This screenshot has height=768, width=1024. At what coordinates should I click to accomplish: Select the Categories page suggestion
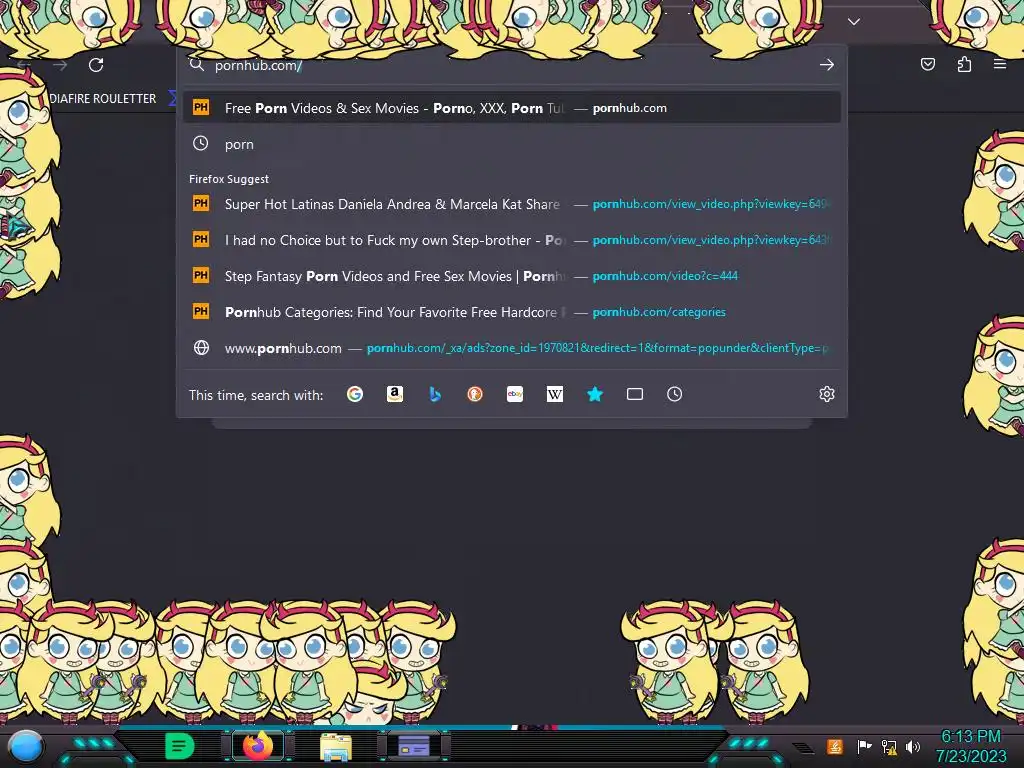coord(512,312)
